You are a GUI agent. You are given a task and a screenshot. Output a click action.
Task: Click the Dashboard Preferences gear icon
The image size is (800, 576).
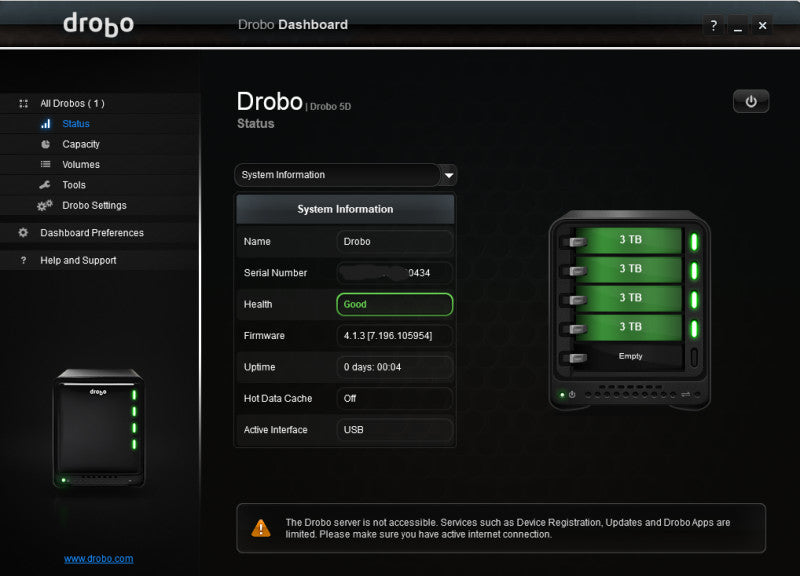click(x=23, y=233)
